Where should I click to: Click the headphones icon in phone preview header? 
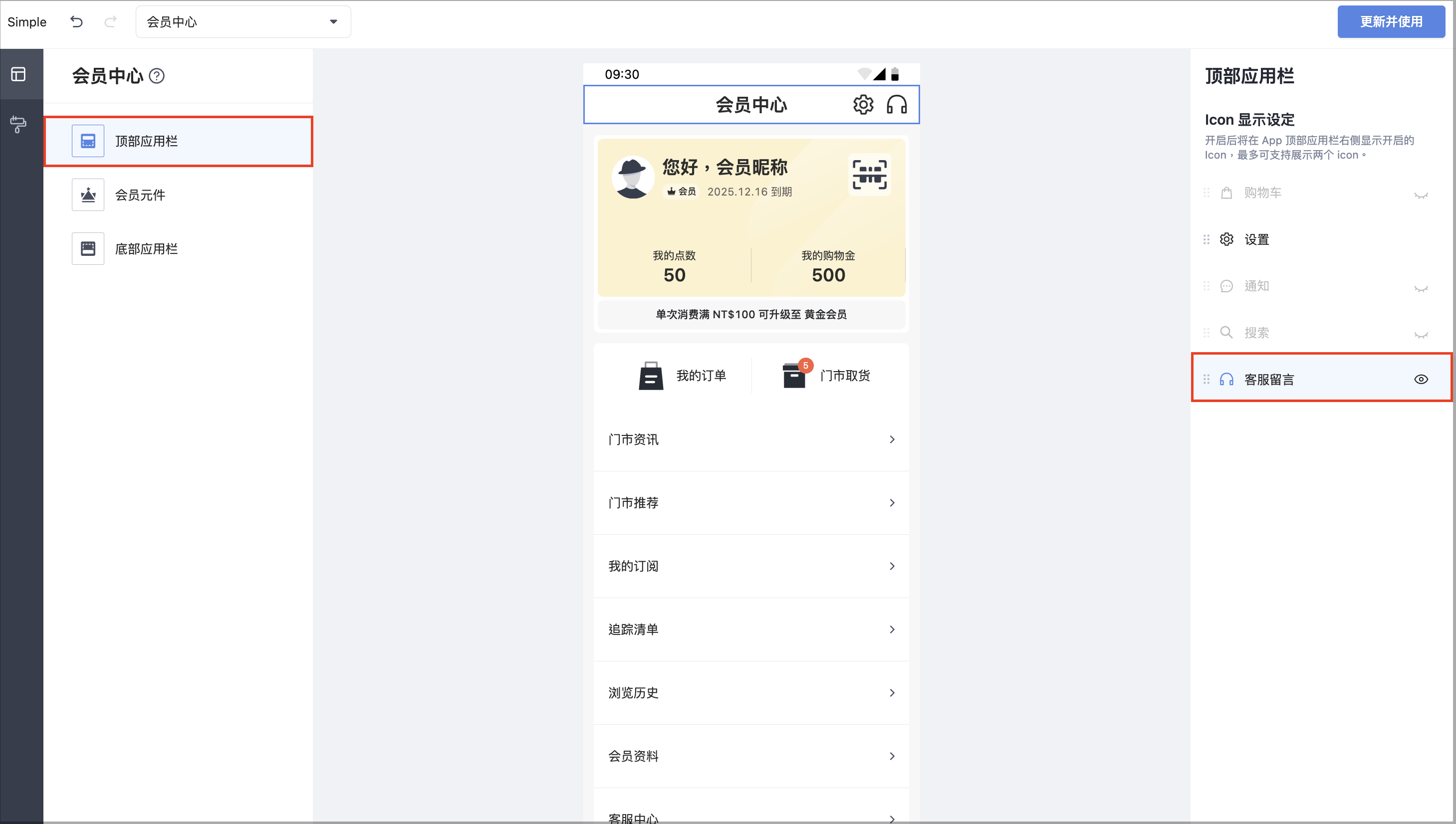click(897, 105)
